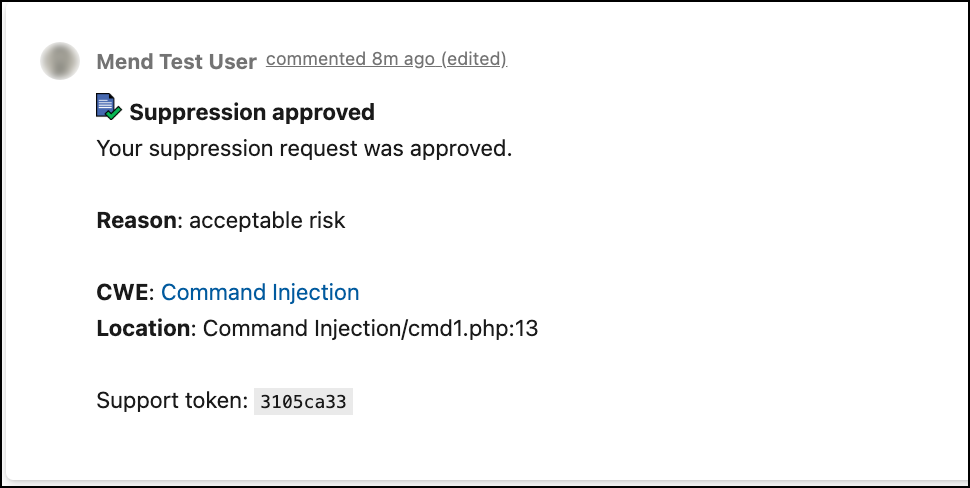
Task: Click the bold "Location" label
Action: click(x=143, y=329)
